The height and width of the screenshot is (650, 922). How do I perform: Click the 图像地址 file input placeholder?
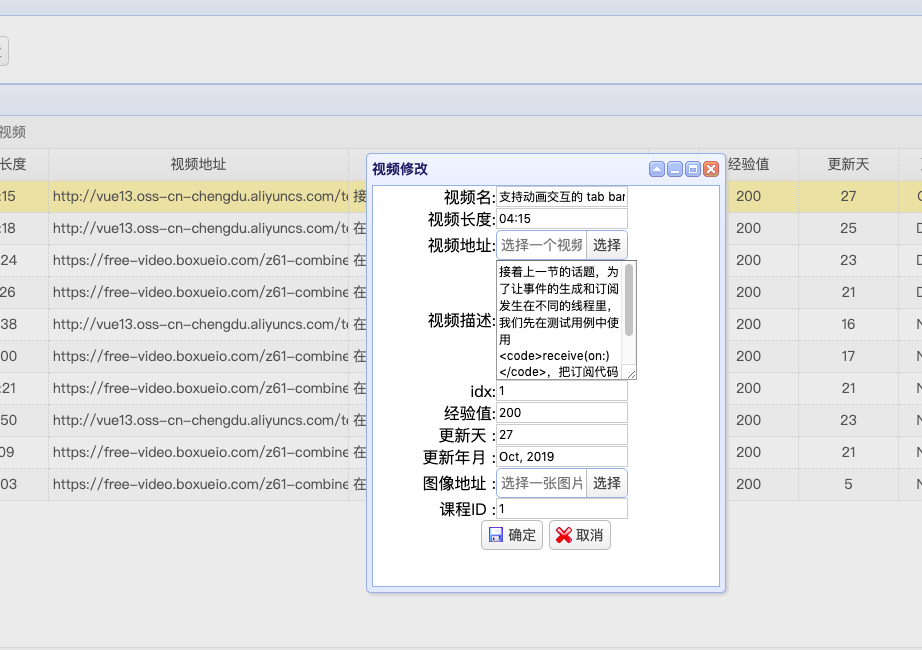pos(542,483)
